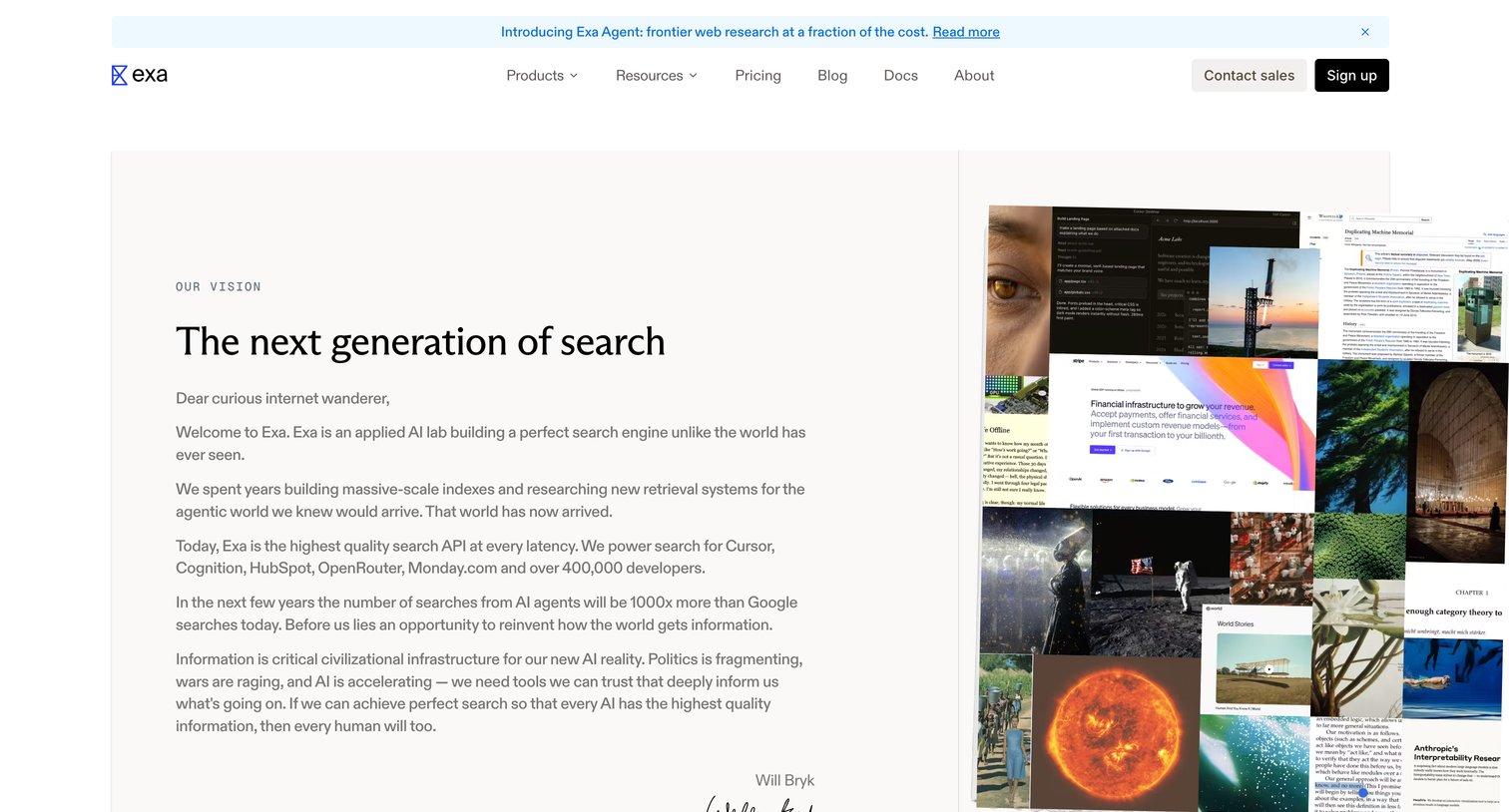1509x812 pixels.
Task: Select the rocket launch tower photo
Action: [1265, 304]
